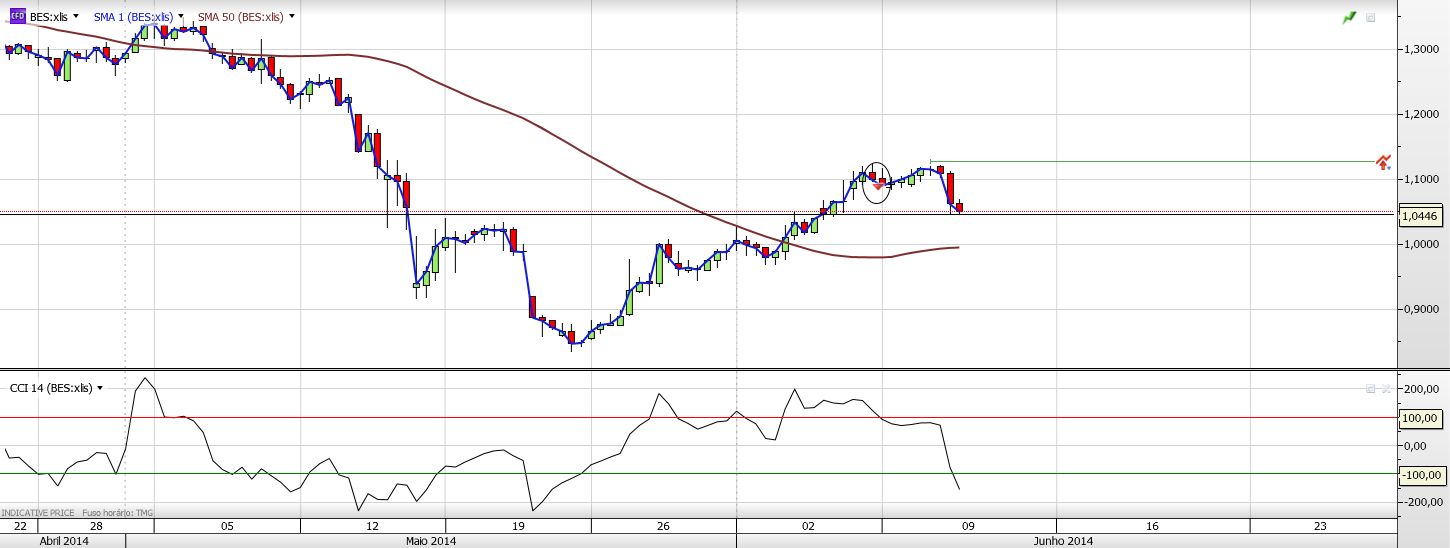This screenshot has height=548, width=1450.
Task: Click date 19 on the time axis
Action: [518, 526]
